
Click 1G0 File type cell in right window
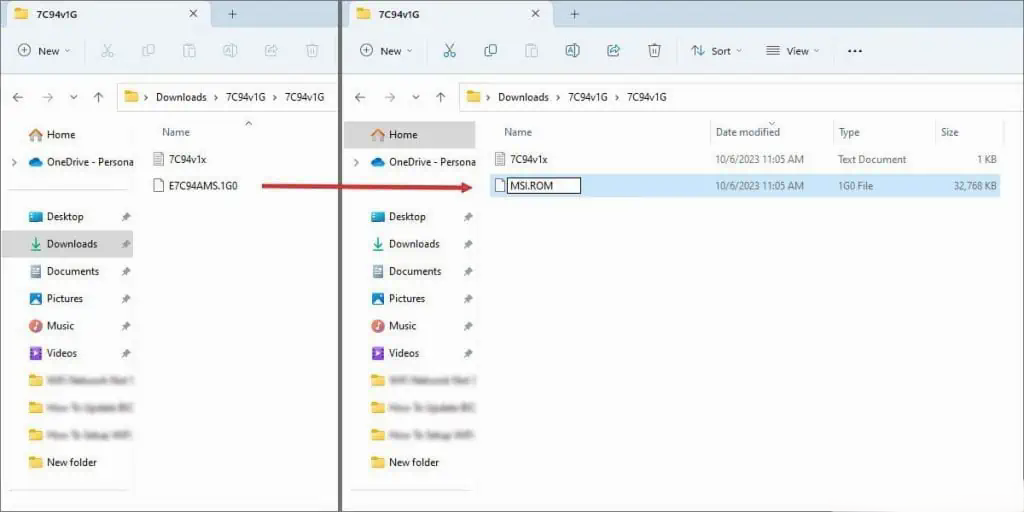point(856,186)
